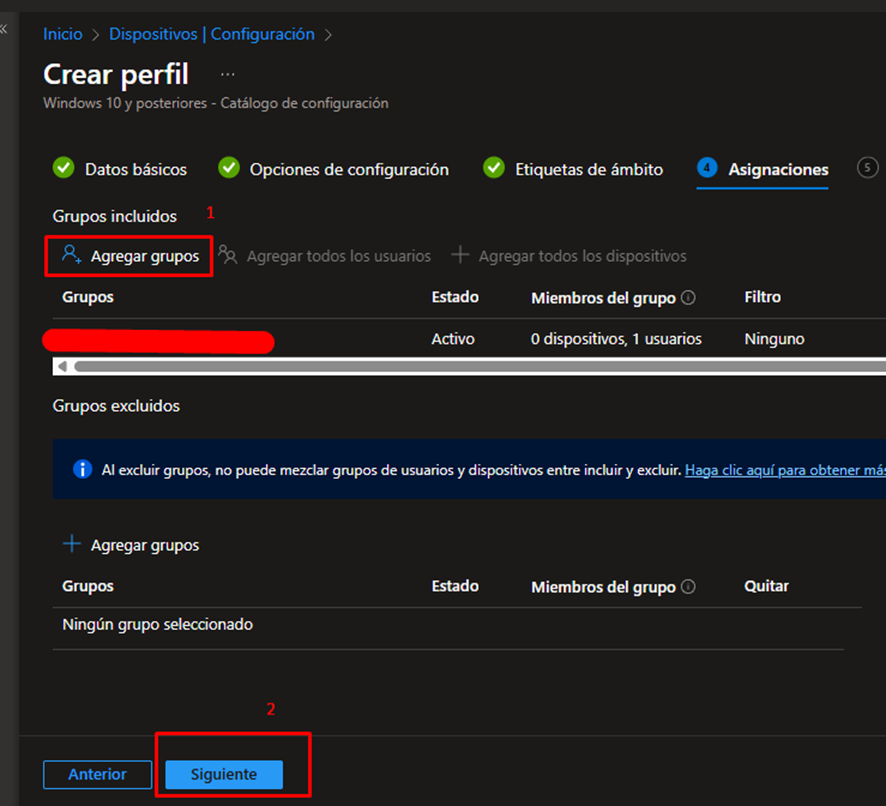Select the Asignaciones step tab
This screenshot has width=886, height=806.
764,169
